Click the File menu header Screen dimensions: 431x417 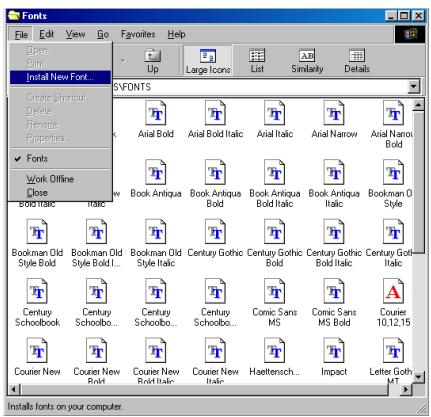21,34
